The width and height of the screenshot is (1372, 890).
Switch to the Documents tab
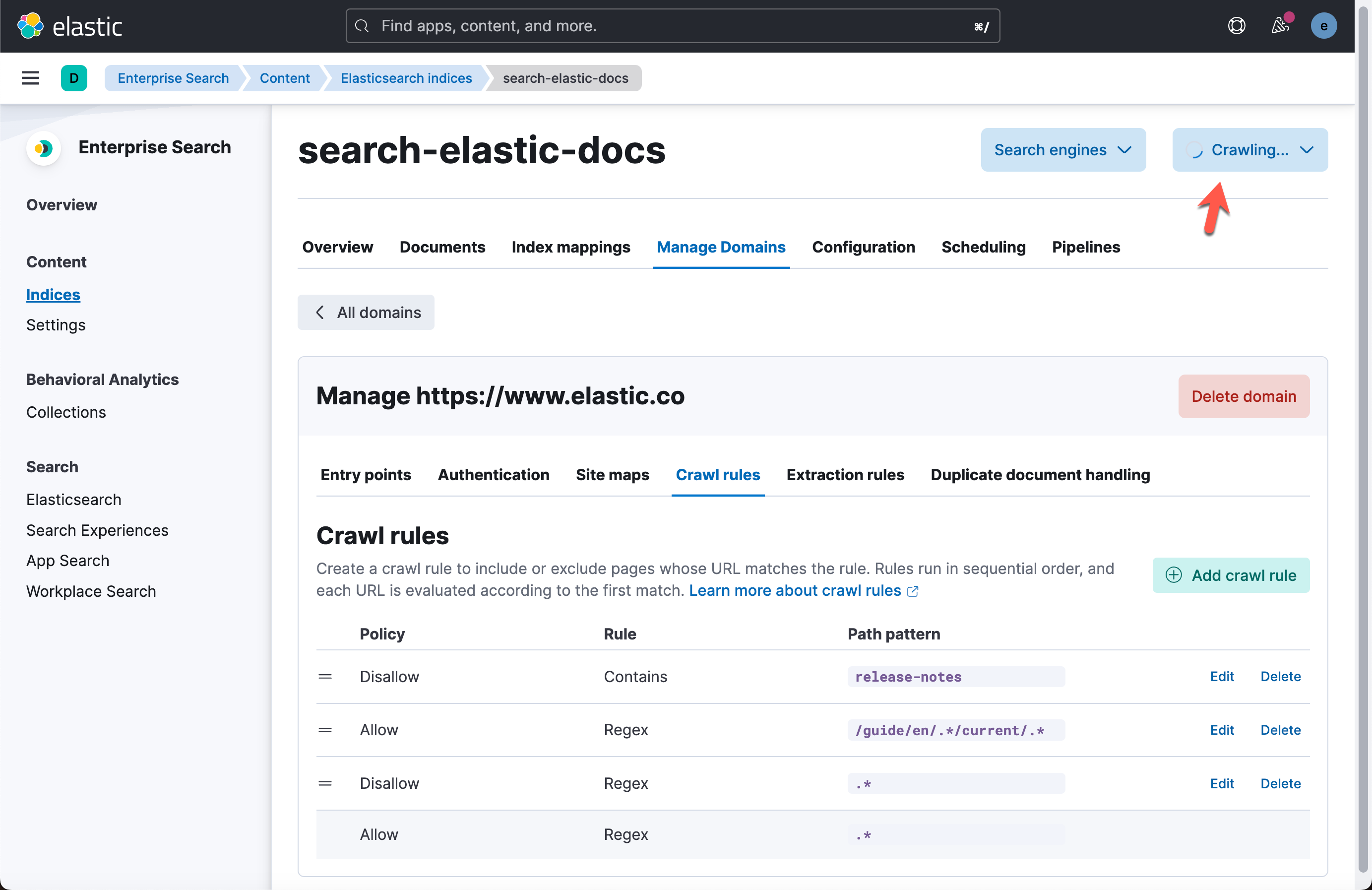[442, 247]
